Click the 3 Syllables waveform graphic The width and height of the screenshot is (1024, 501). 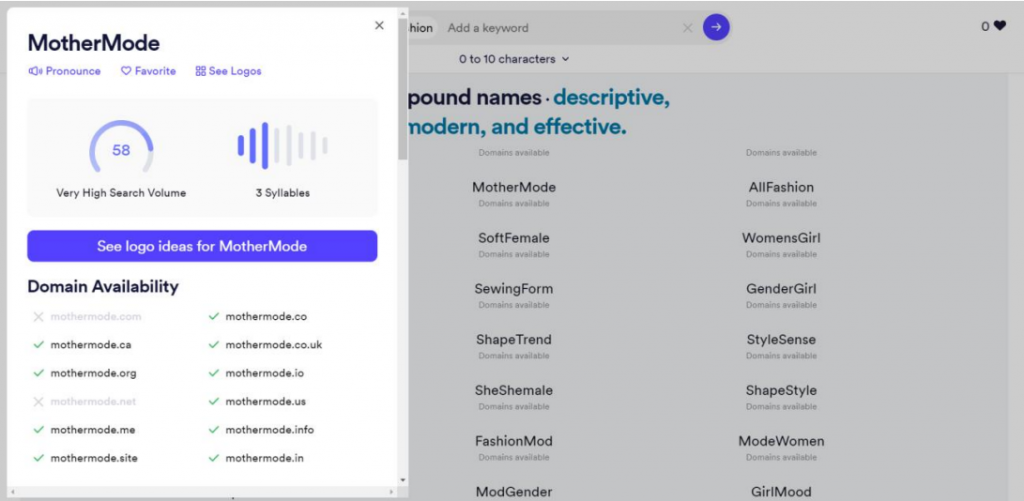point(283,146)
